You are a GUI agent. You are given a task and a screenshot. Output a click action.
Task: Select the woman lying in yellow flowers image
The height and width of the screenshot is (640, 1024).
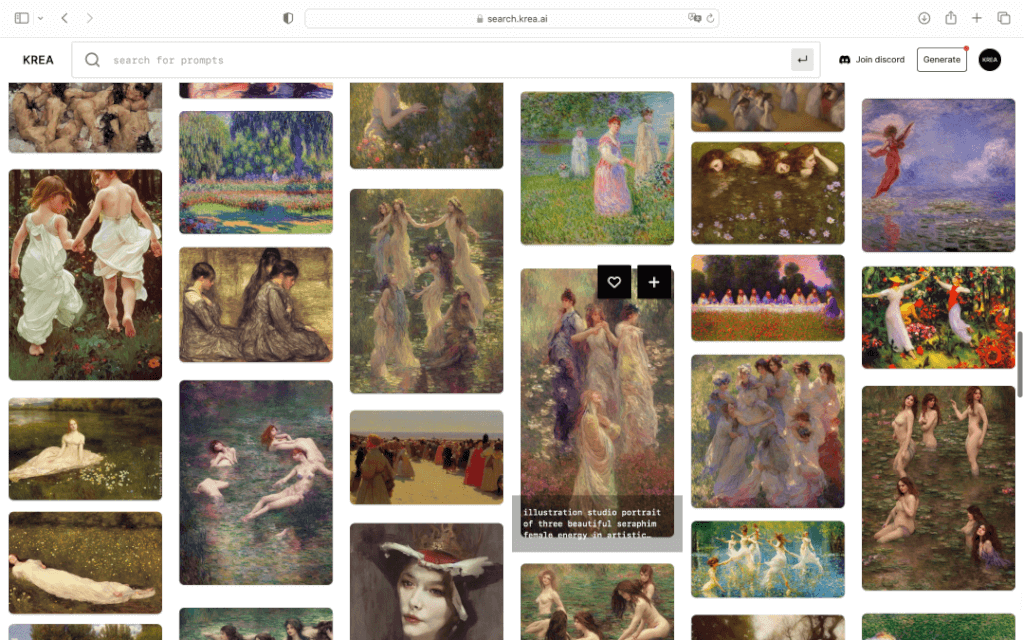[x=85, y=563]
